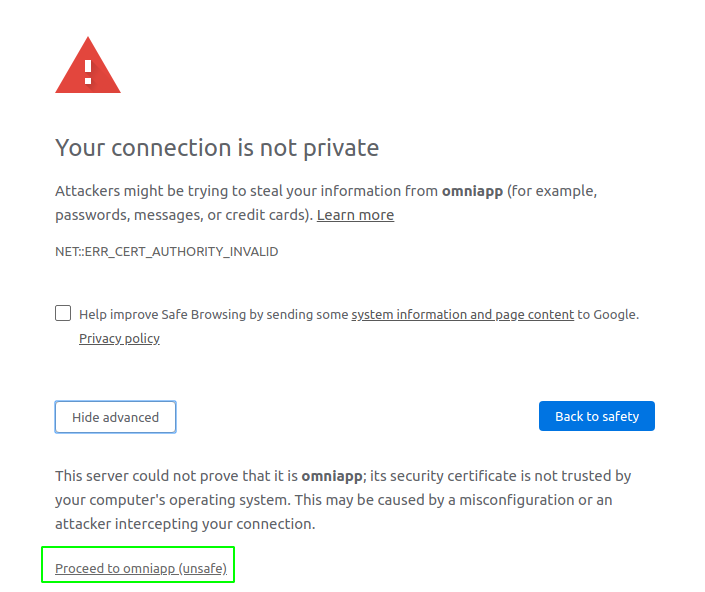Click the NET::ERR_CERT_AUTHORITY_INVALID error code
705x592 pixels.
166,252
